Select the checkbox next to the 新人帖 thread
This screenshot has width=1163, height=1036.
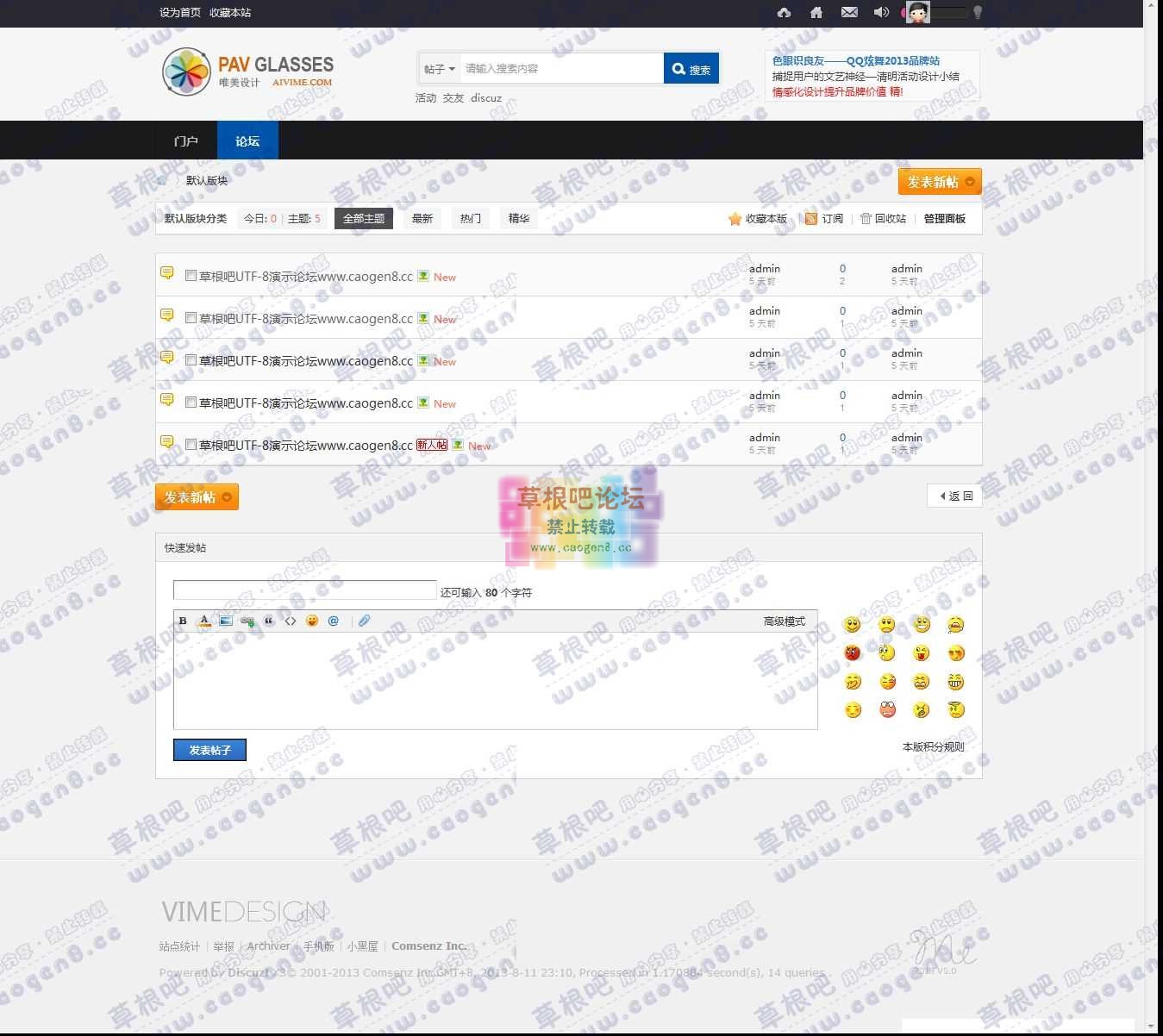(191, 444)
